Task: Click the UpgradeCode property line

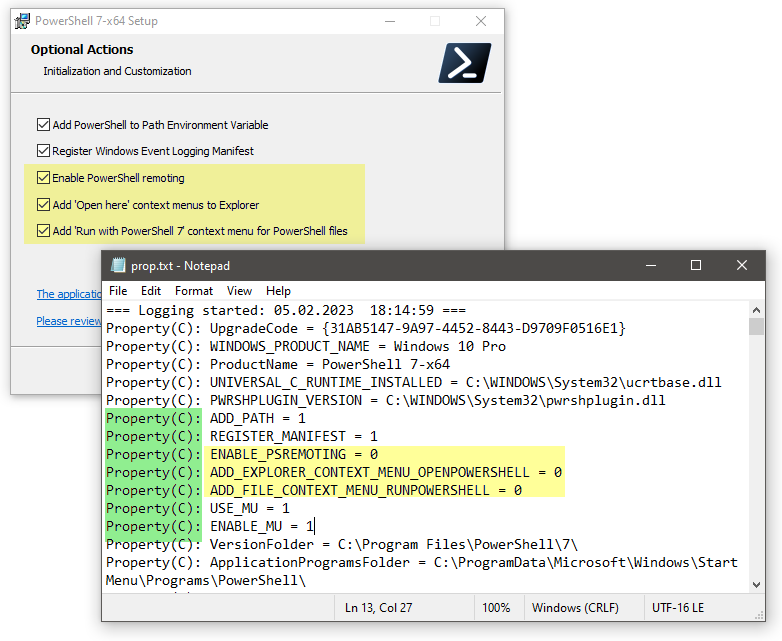Action: coord(366,328)
